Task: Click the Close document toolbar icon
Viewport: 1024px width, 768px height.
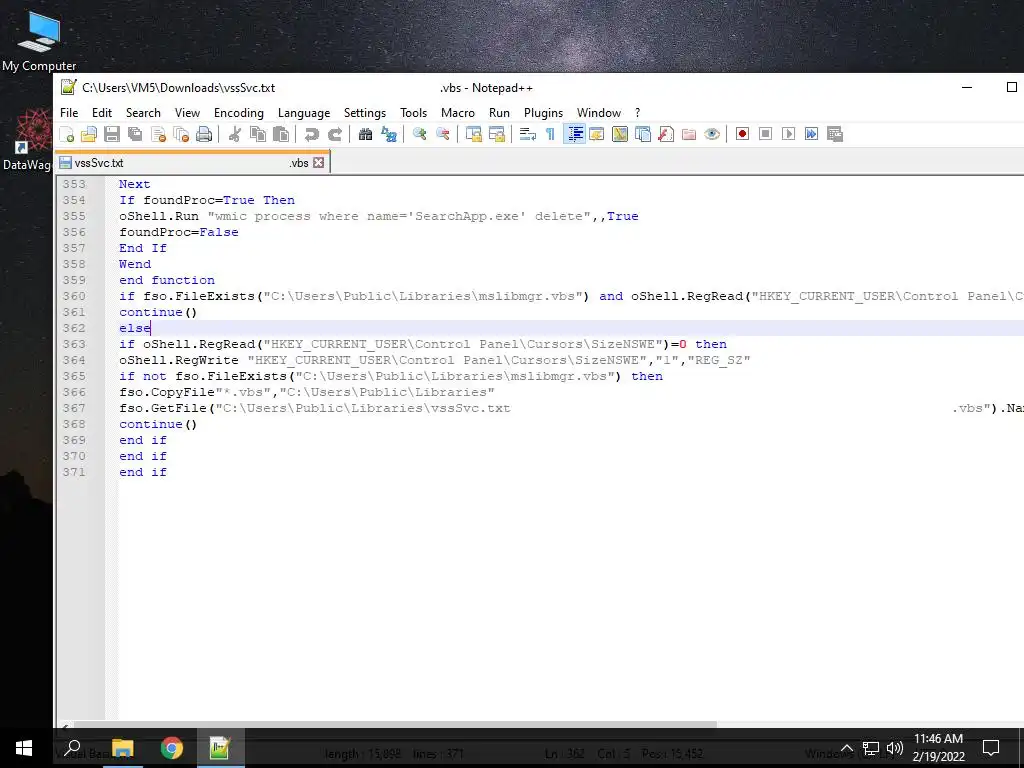Action: [158, 135]
